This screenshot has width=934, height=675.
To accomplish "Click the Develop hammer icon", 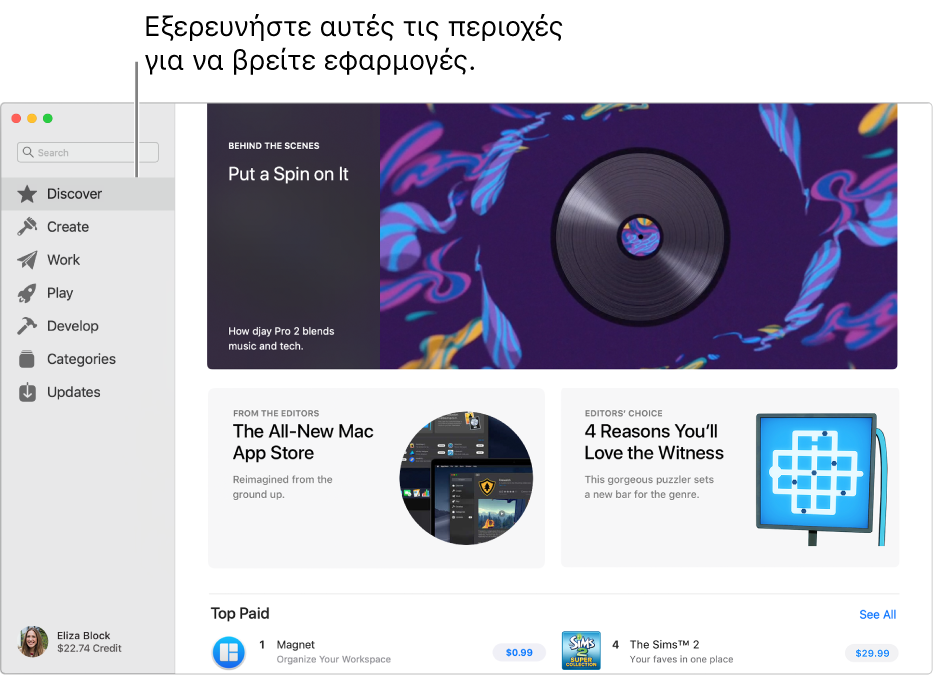I will click(x=27, y=326).
